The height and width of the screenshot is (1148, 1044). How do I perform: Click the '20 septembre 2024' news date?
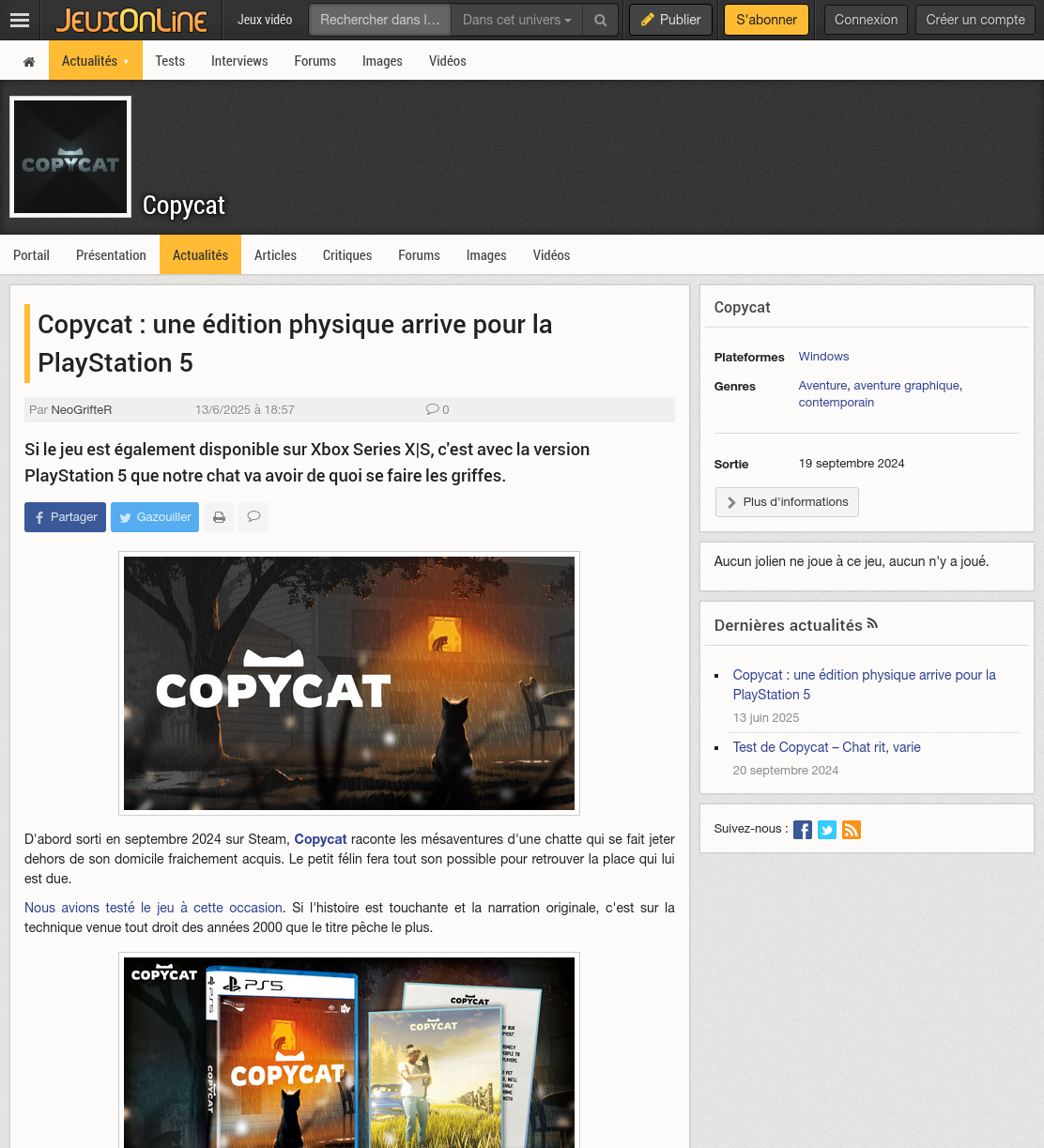tap(786, 771)
